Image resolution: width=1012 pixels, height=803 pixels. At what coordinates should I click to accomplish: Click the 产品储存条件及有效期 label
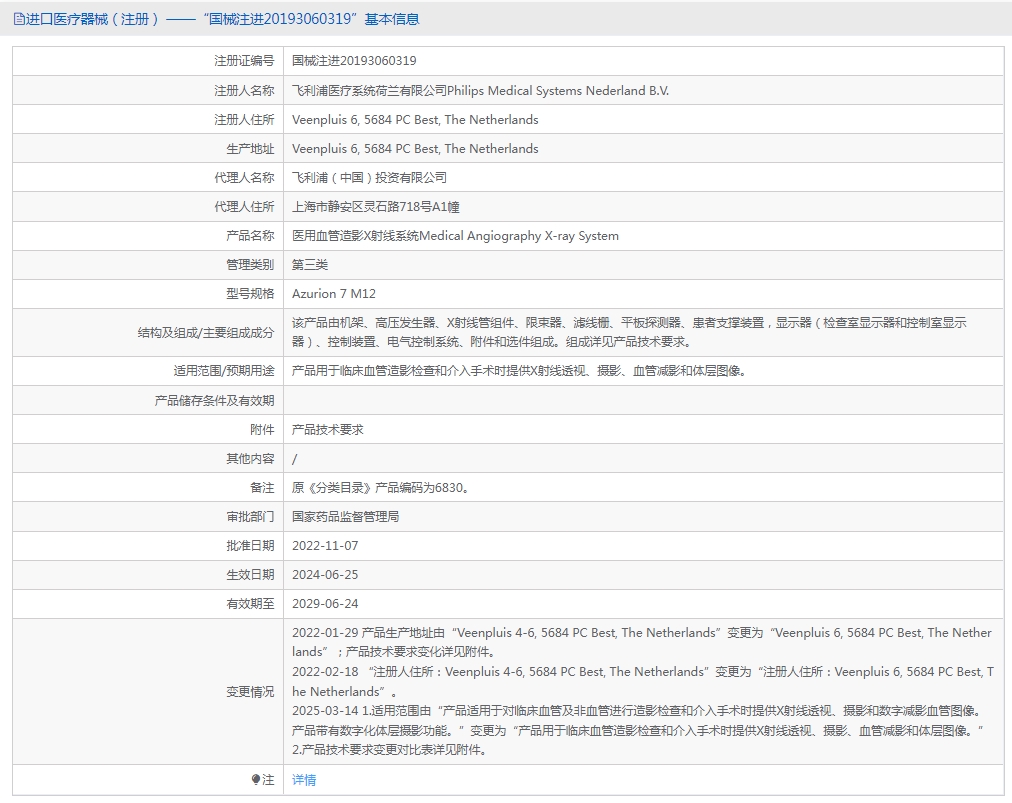click(214, 400)
